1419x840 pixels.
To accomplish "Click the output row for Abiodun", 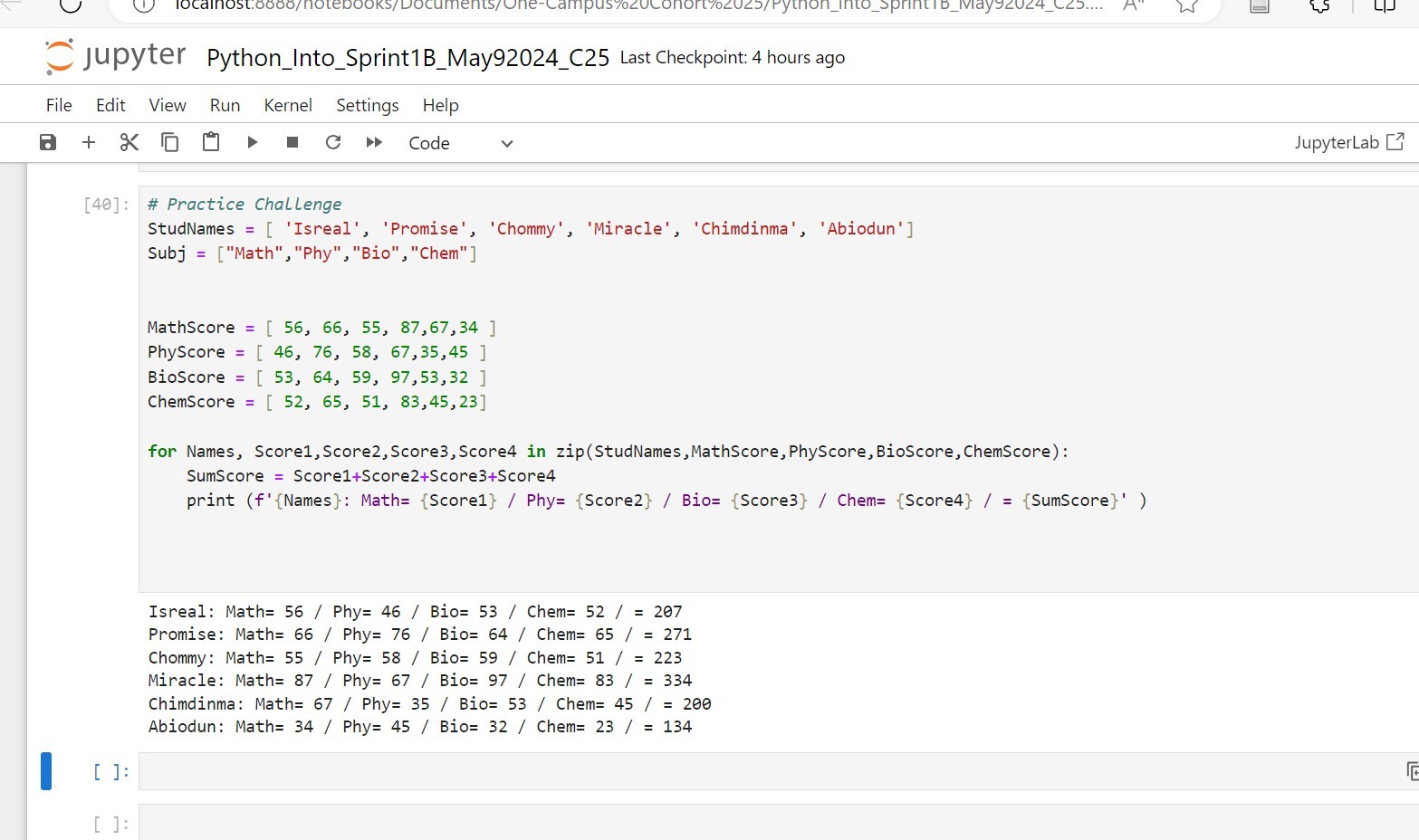I will click(x=420, y=727).
